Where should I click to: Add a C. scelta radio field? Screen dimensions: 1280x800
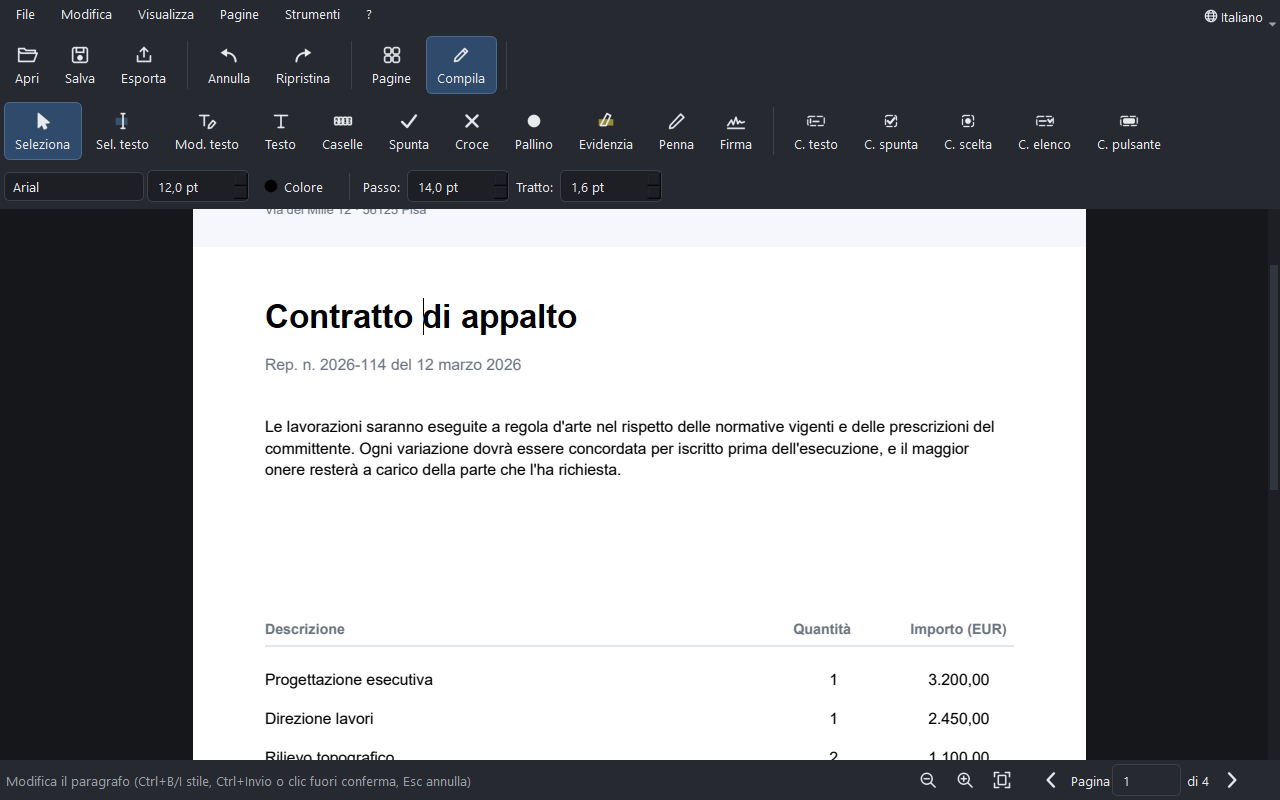968,131
